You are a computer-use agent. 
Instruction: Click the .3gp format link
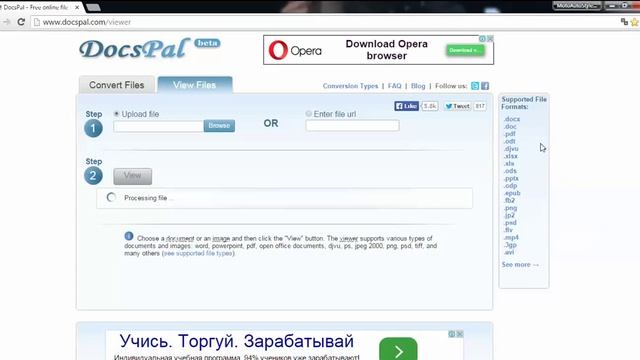click(x=510, y=245)
